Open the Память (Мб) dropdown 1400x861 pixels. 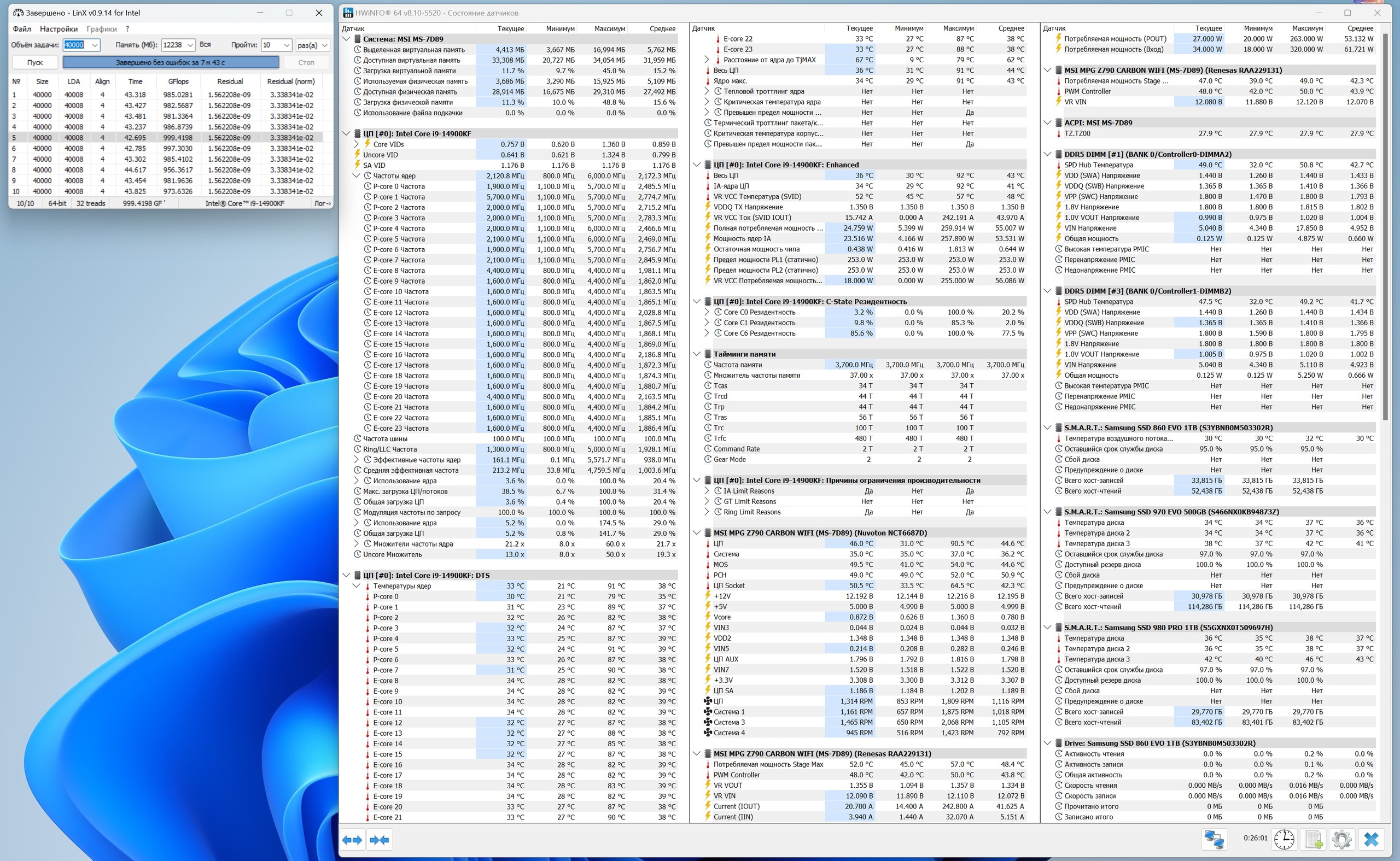tap(190, 45)
